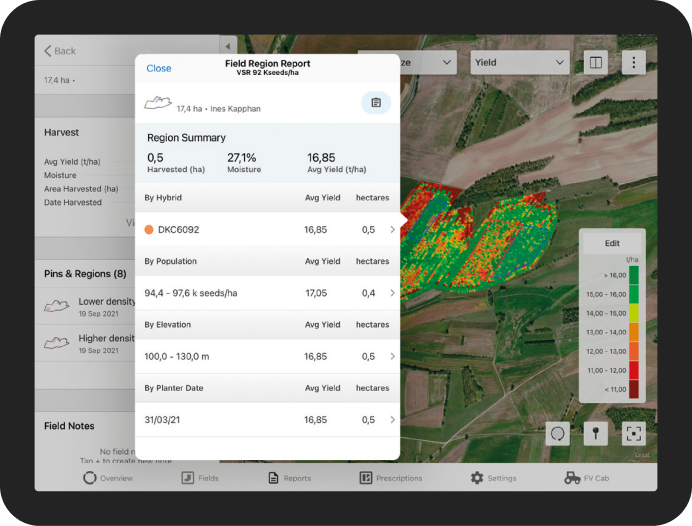Switch to the Fields tab

(200, 478)
